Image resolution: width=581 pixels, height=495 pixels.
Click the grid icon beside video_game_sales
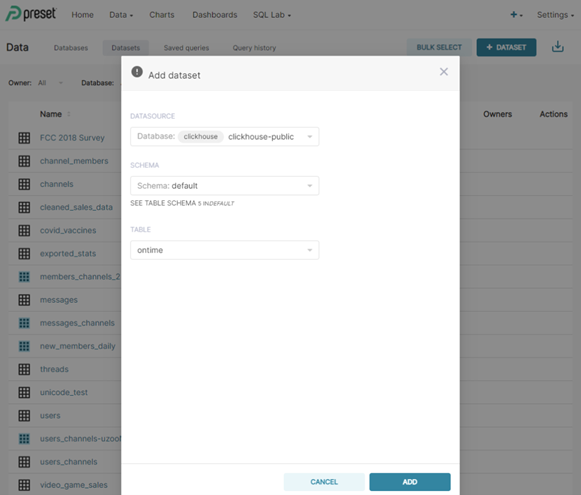(24, 485)
